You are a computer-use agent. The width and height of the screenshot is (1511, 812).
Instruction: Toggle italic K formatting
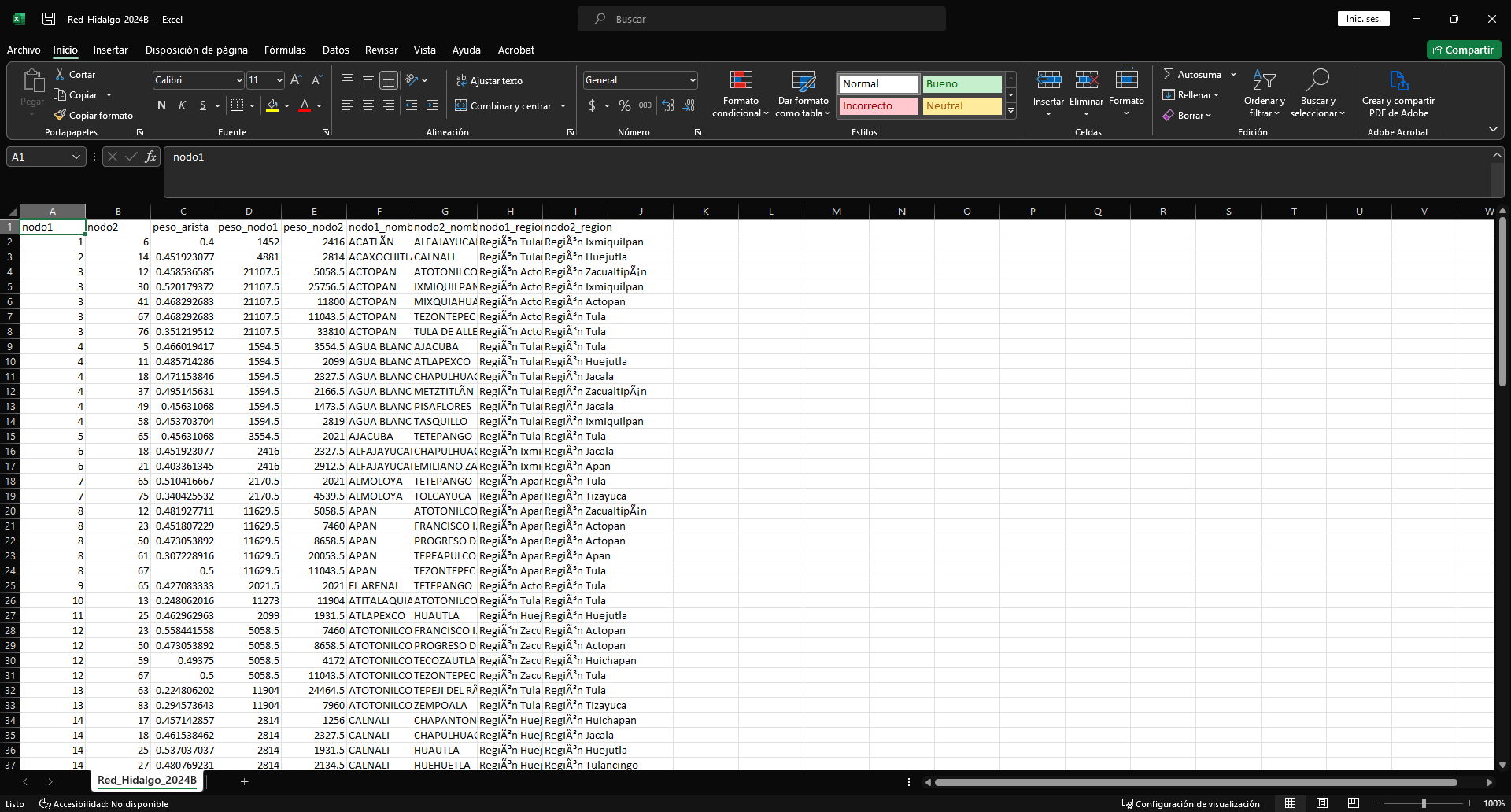[x=182, y=105]
